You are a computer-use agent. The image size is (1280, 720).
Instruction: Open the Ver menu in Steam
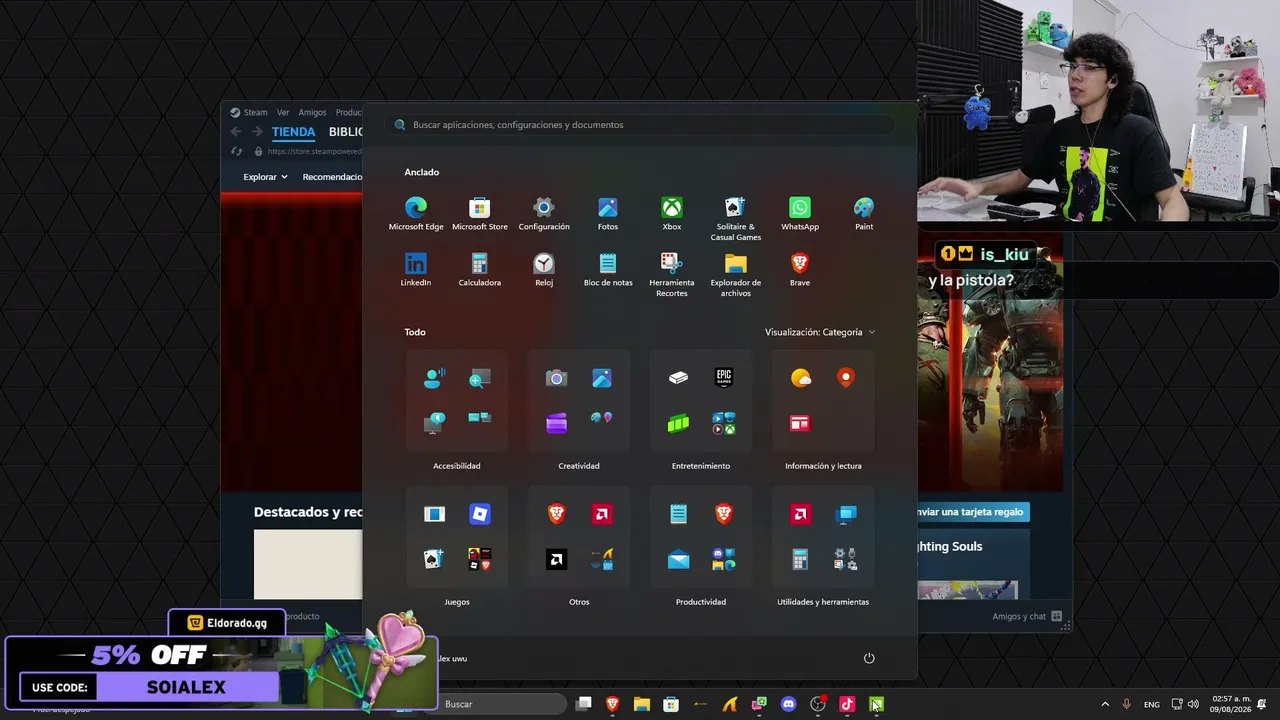point(283,112)
